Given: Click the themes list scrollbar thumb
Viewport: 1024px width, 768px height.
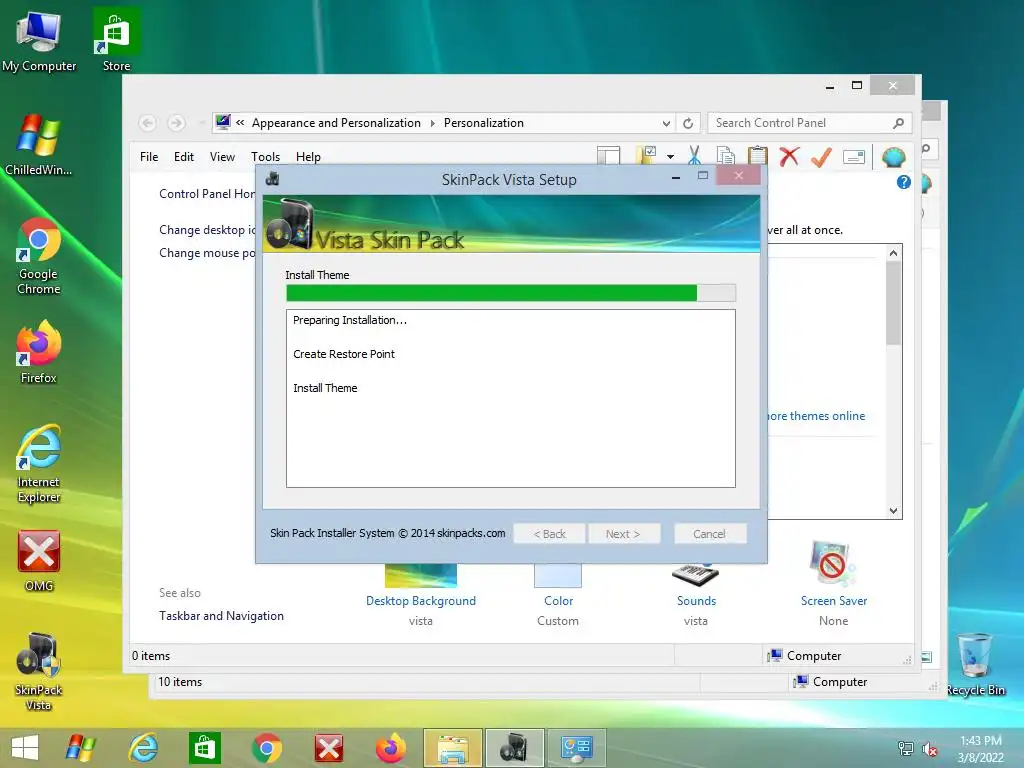Looking at the screenshot, I should [x=893, y=303].
